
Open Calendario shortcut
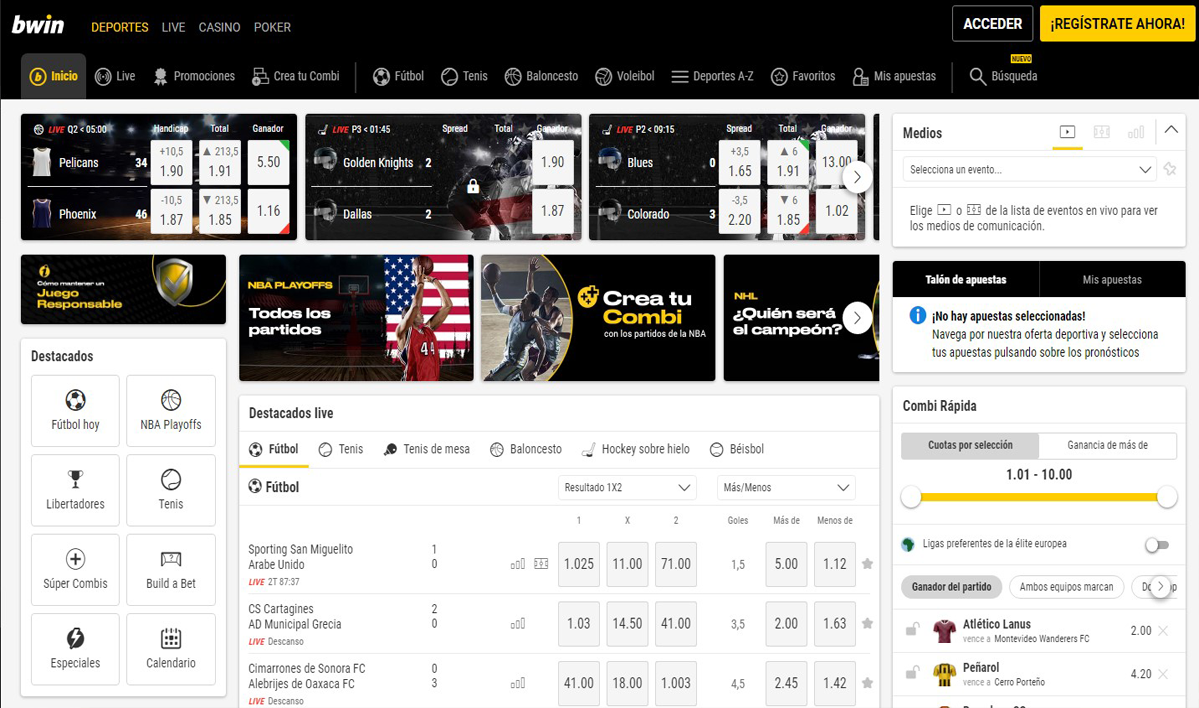click(x=171, y=649)
